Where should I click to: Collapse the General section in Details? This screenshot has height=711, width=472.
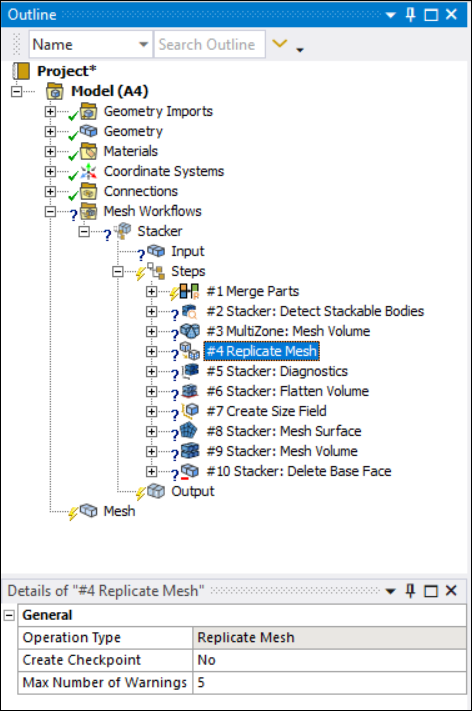(x=9, y=615)
